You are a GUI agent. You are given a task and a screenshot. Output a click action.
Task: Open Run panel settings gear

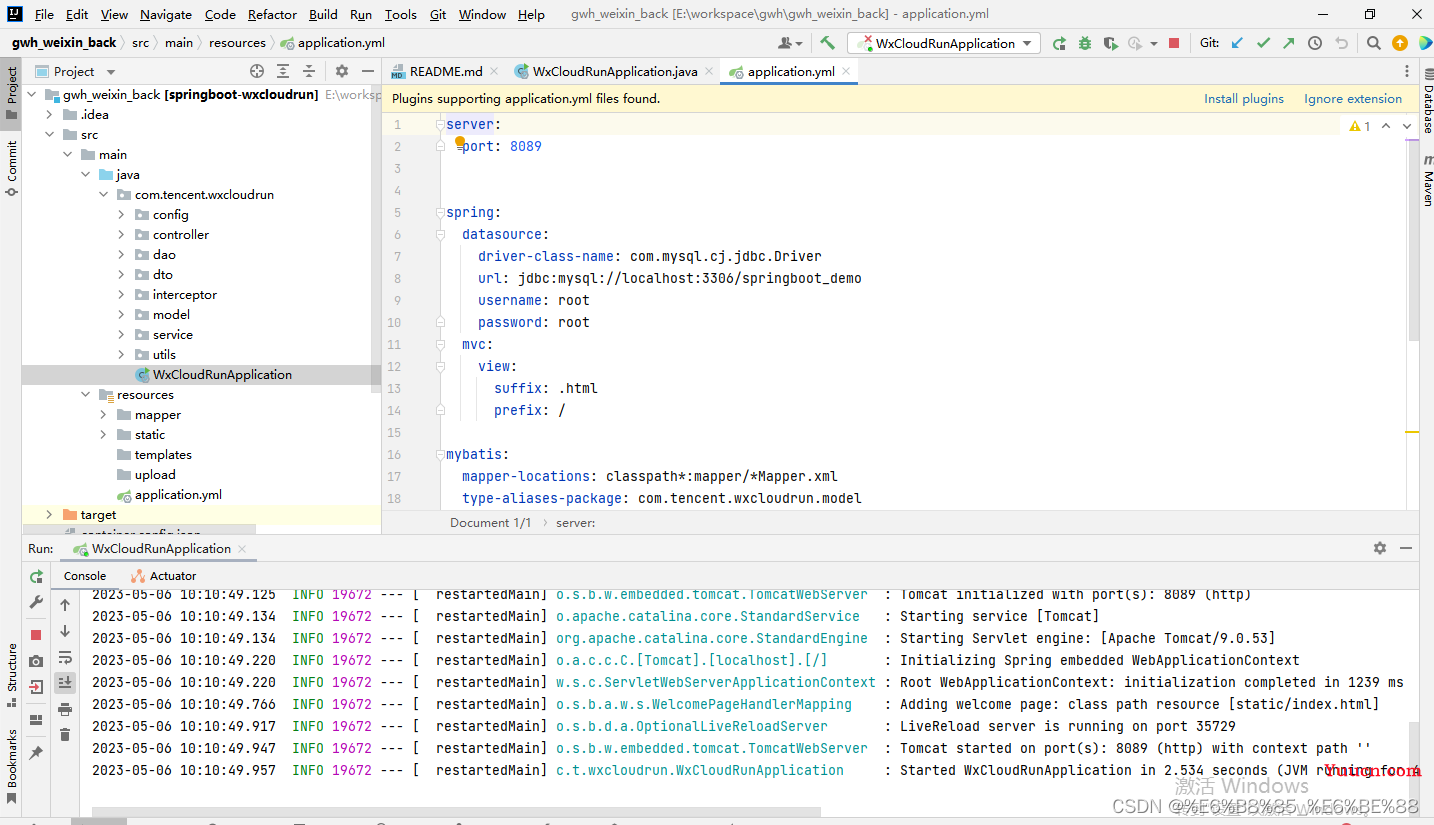[1380, 548]
